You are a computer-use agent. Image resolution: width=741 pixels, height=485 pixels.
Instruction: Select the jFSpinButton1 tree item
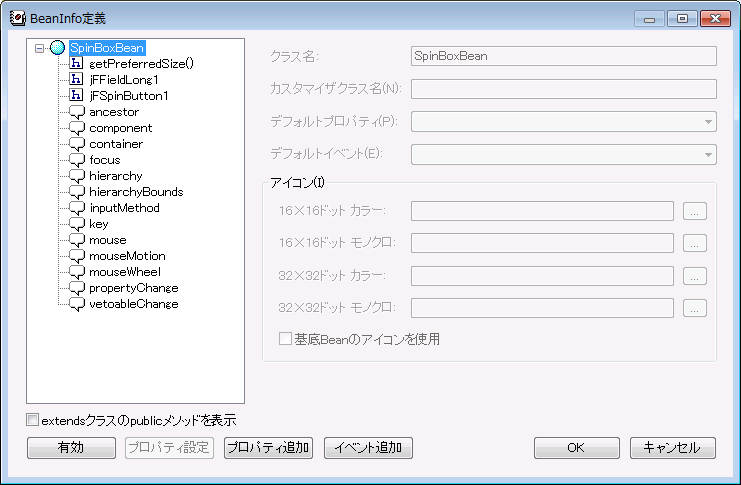(x=129, y=95)
